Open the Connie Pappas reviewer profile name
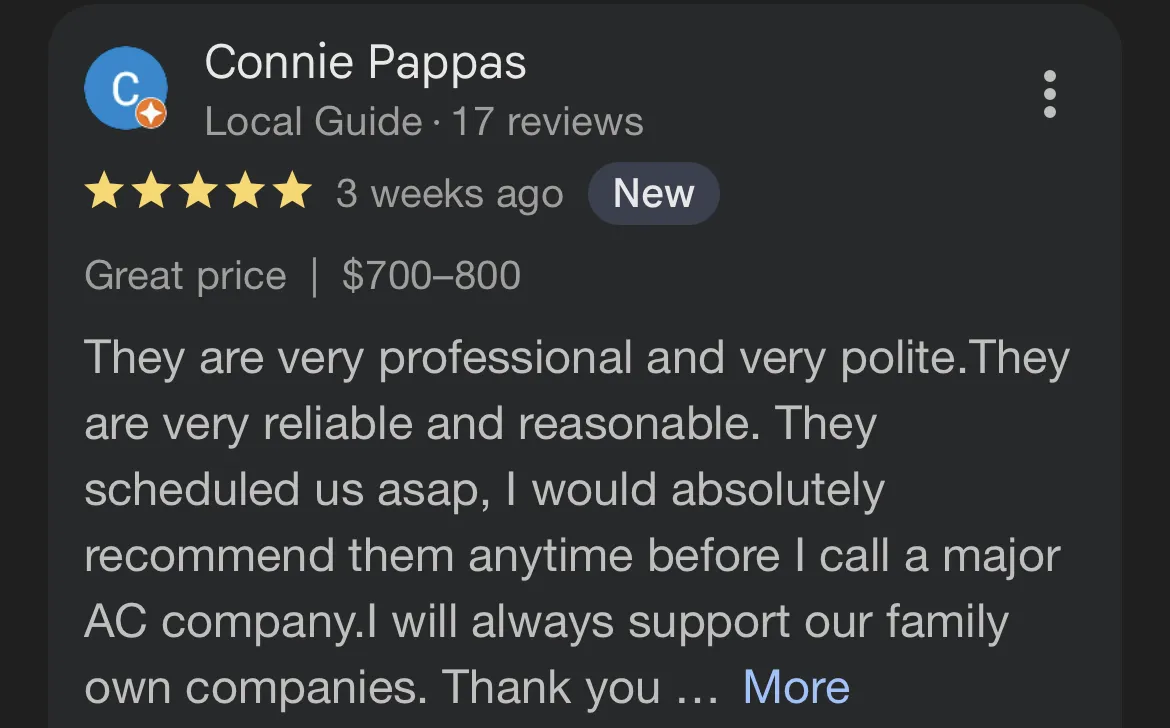Viewport: 1170px width, 728px height. pos(365,64)
